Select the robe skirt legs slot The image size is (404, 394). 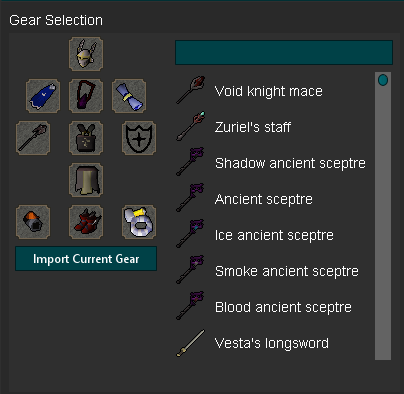(x=86, y=180)
